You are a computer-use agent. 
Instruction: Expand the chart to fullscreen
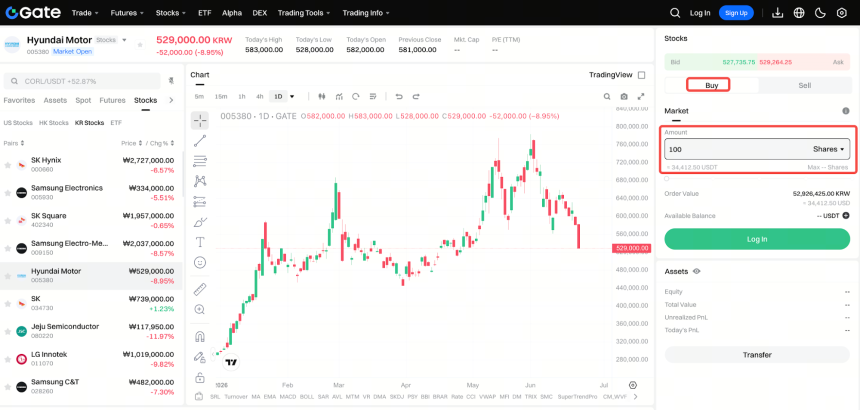[x=640, y=96]
